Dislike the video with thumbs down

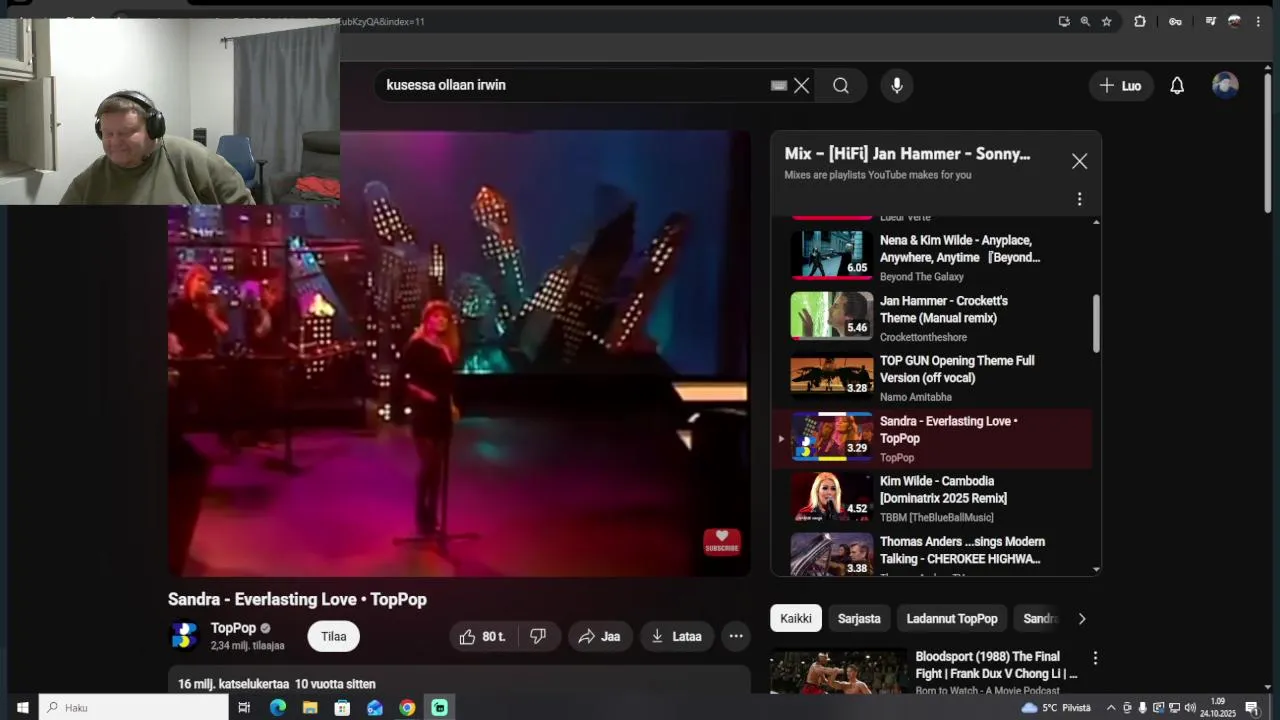tap(538, 637)
